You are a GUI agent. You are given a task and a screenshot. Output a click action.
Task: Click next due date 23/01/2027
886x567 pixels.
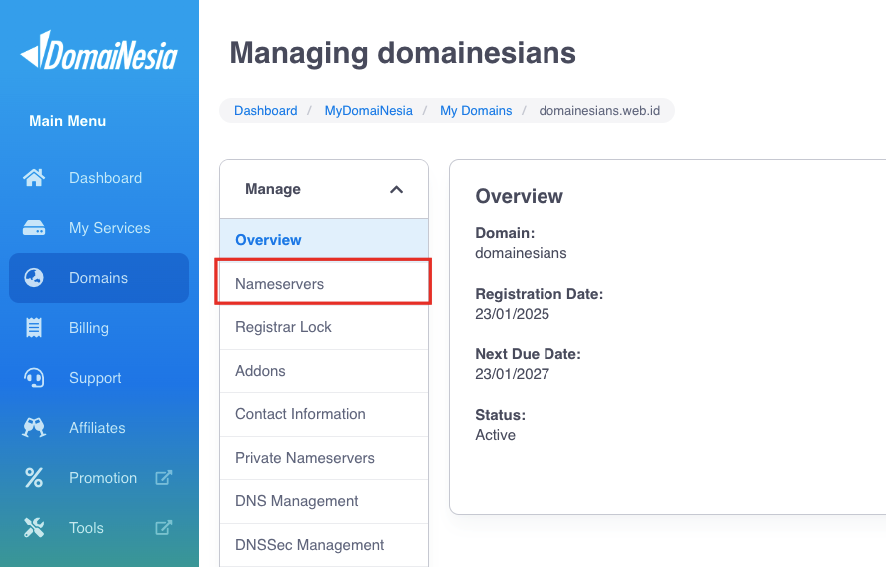click(512, 374)
